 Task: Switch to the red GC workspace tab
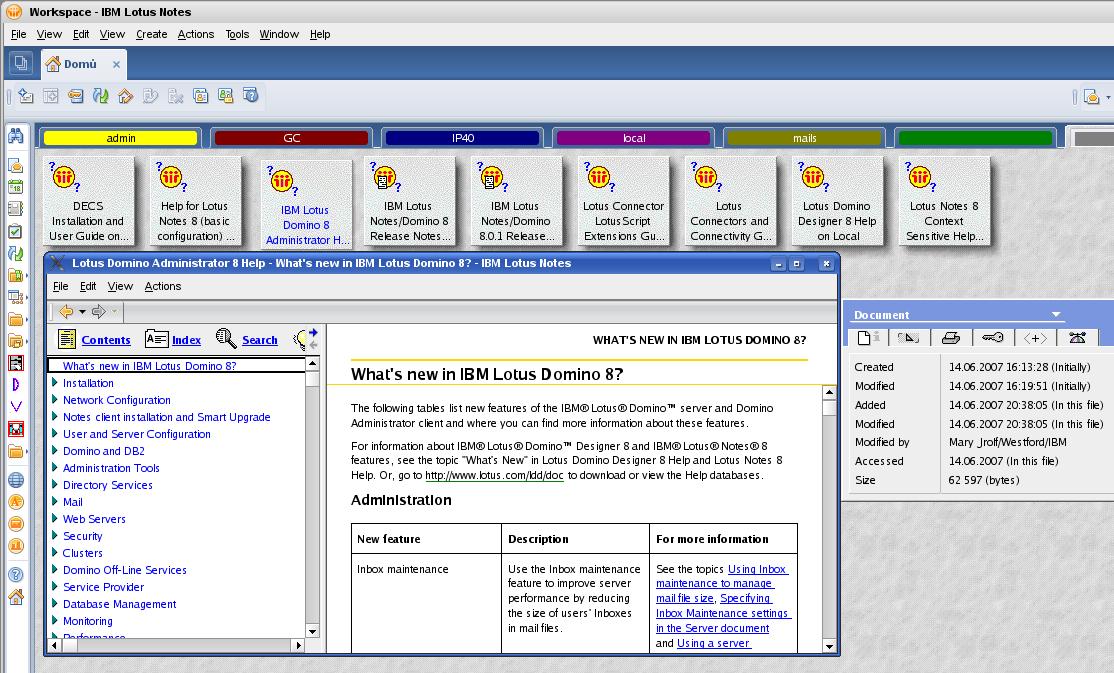click(x=291, y=138)
